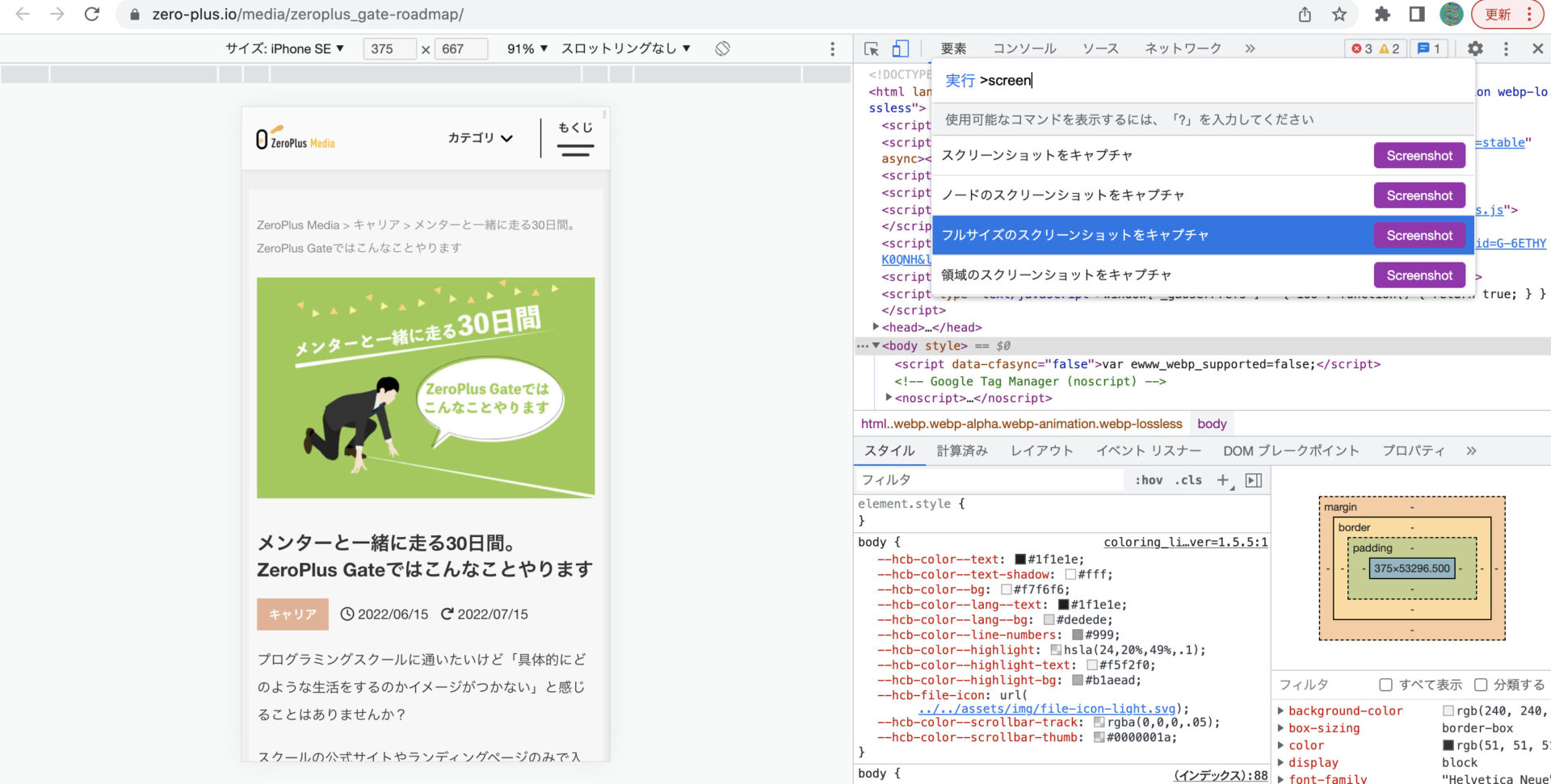Reload the page
This screenshot has width=1551, height=784.
tap(92, 14)
